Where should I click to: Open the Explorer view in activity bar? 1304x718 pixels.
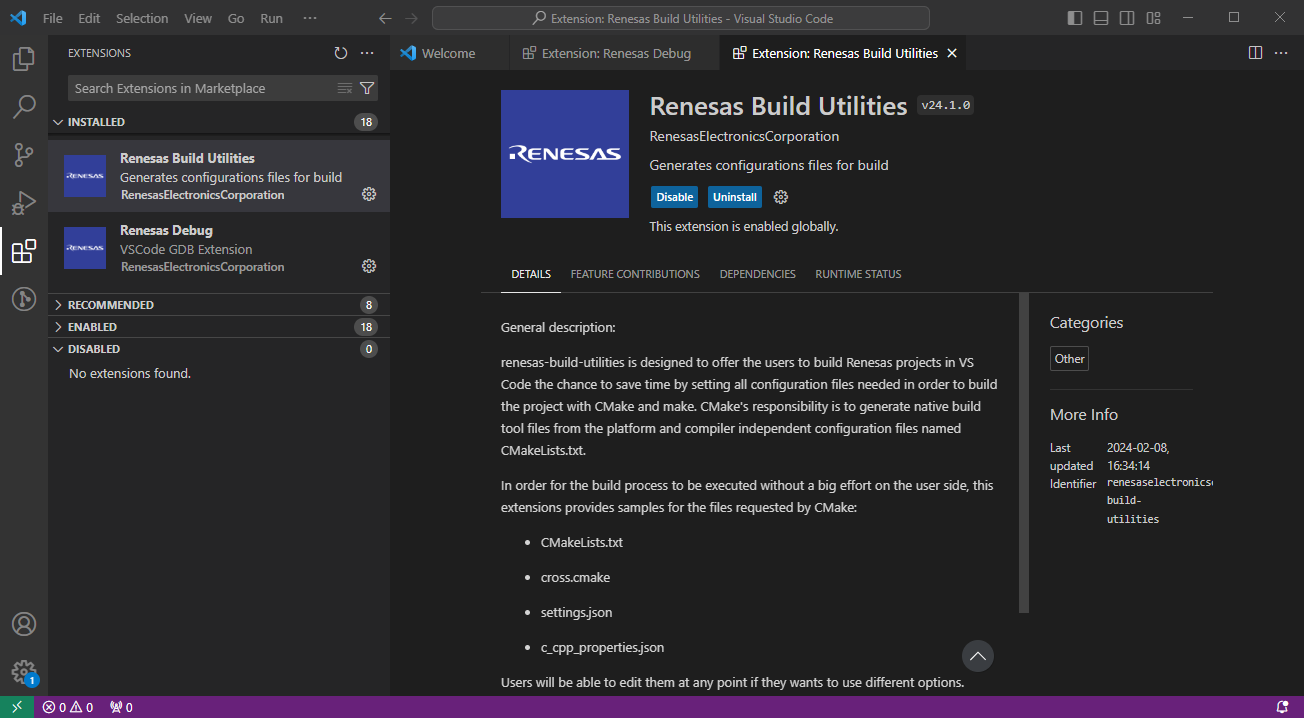click(x=24, y=59)
